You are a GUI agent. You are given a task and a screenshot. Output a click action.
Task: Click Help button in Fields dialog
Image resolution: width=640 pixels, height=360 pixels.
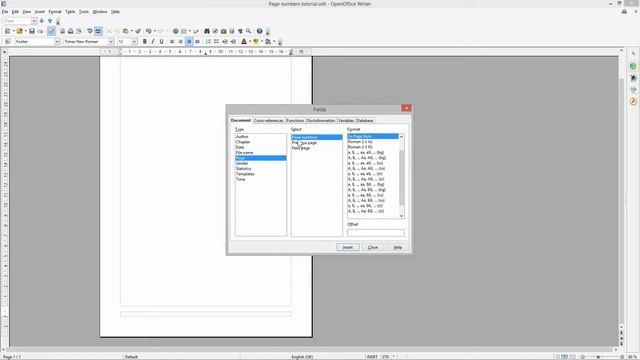pyautogui.click(x=398, y=247)
